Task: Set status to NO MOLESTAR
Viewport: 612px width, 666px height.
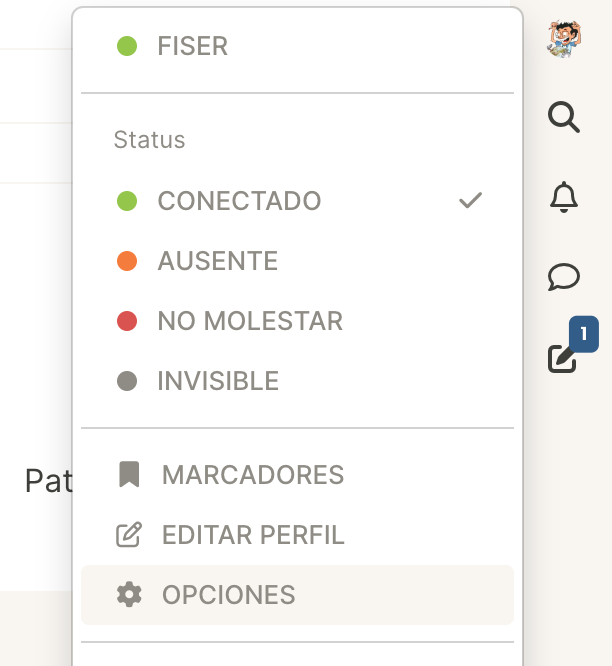Action: [250, 321]
